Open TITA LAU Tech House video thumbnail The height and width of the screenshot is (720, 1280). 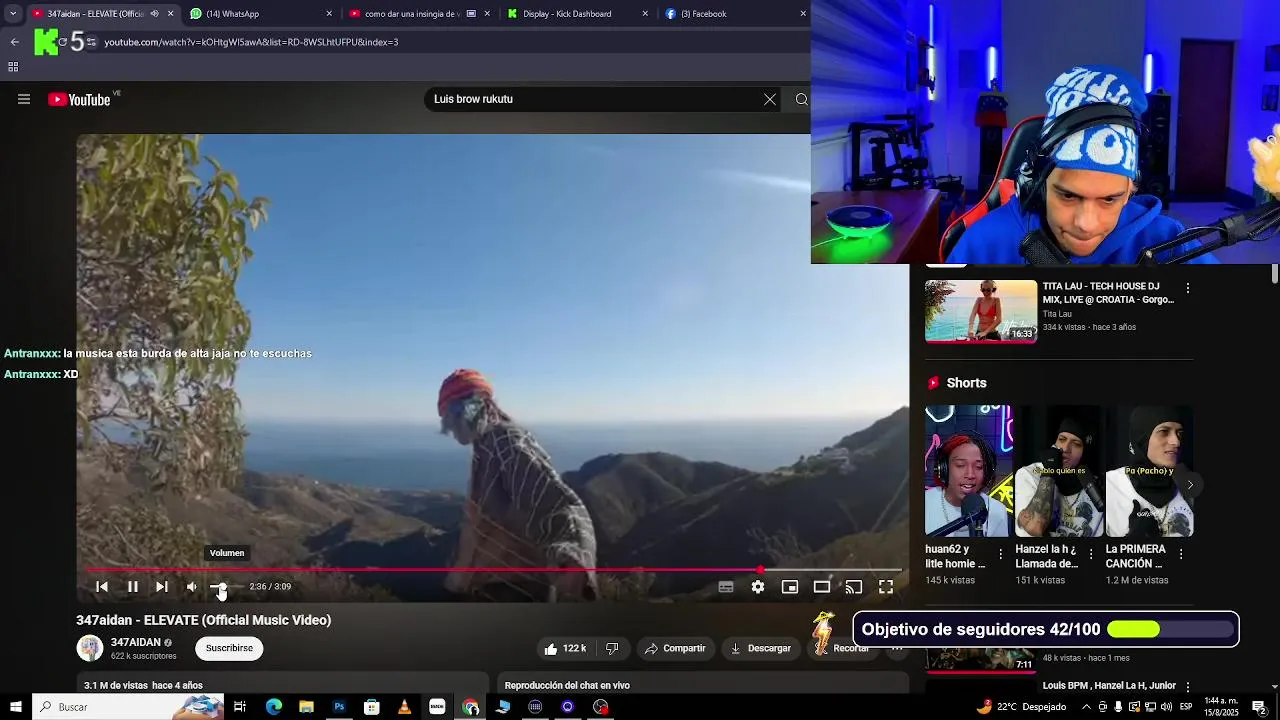981,311
